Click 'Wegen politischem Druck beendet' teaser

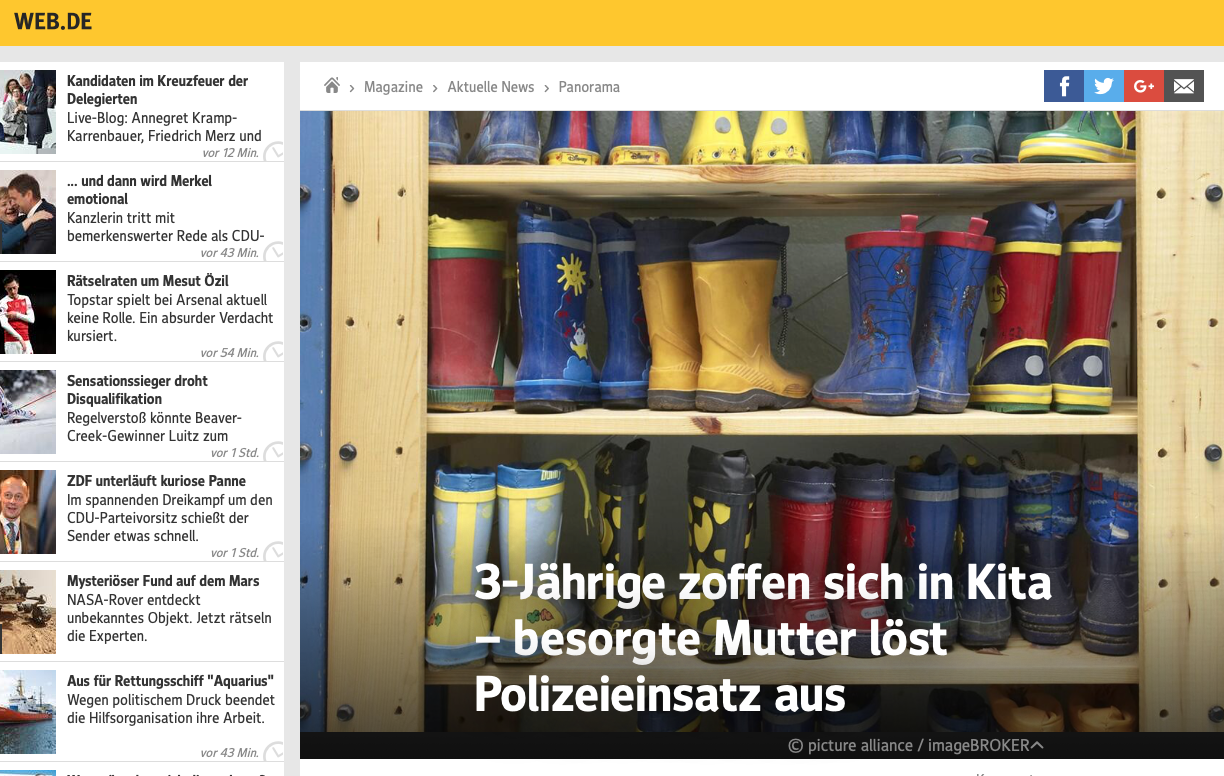coord(171,709)
